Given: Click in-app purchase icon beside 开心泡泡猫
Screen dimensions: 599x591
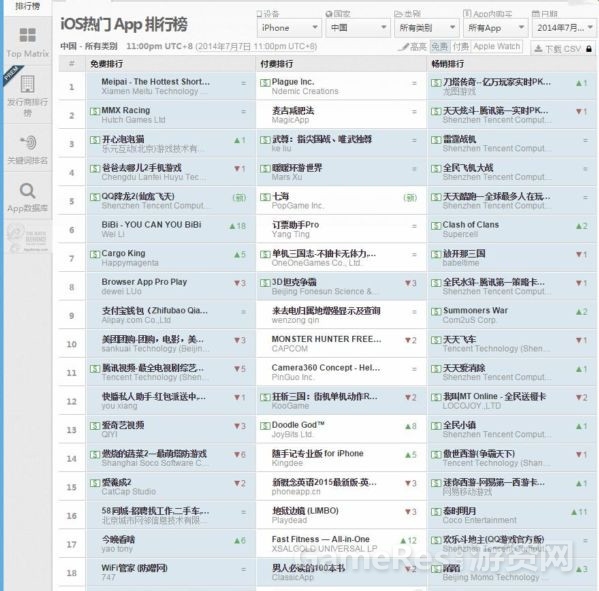Looking at the screenshot, I should point(95,140).
